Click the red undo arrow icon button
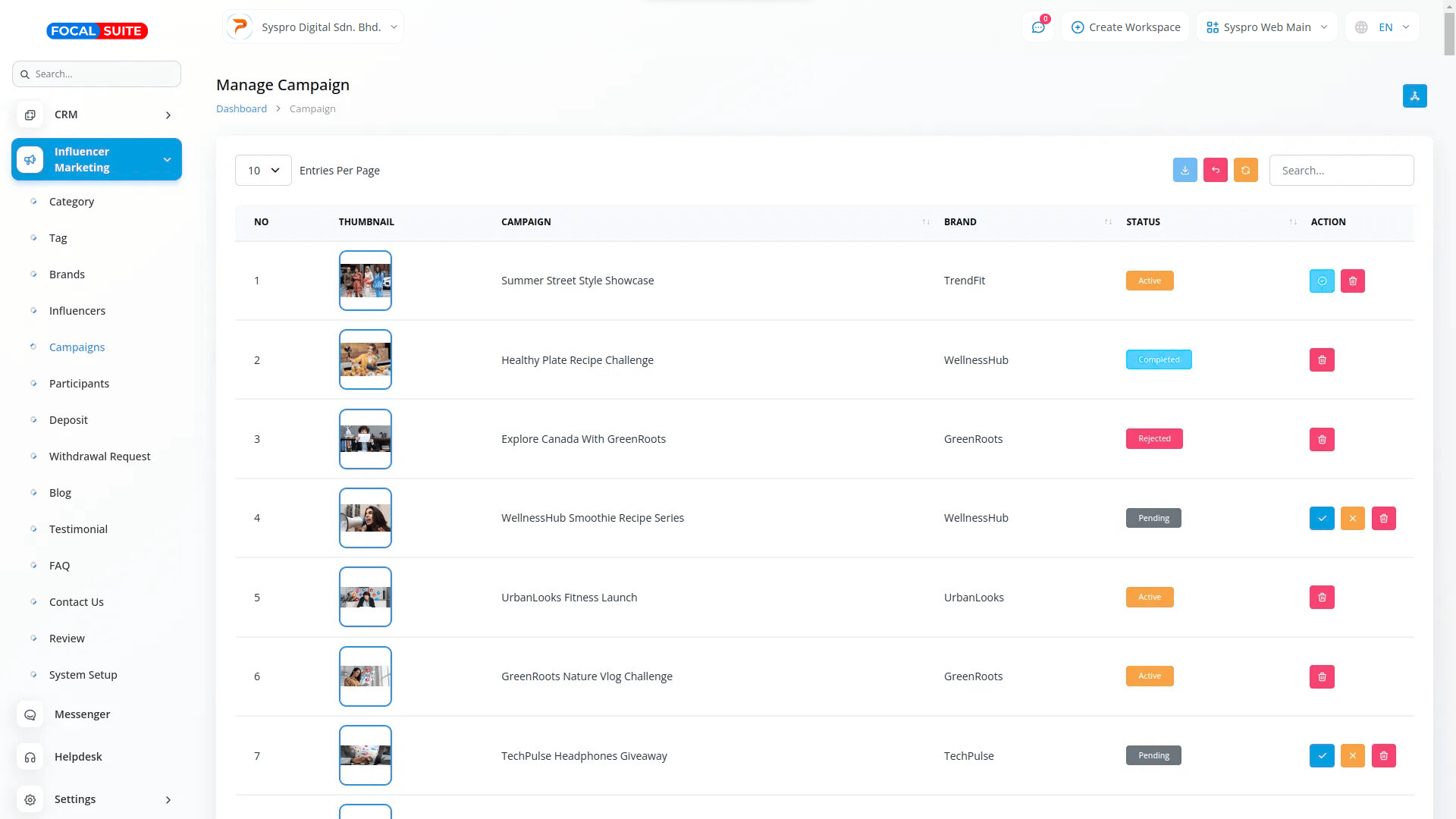 1215,171
